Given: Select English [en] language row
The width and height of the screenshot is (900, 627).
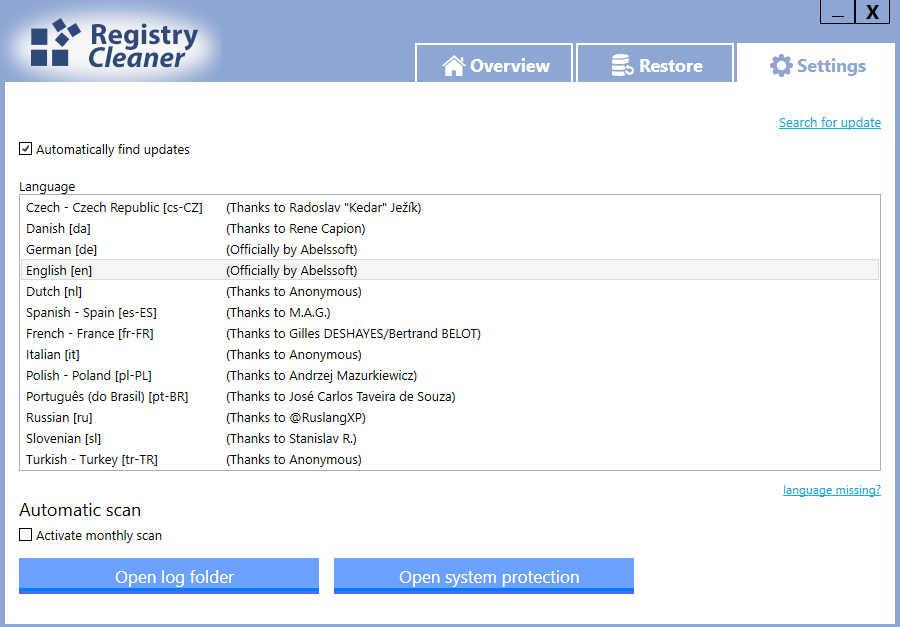Looking at the screenshot, I should tap(449, 270).
